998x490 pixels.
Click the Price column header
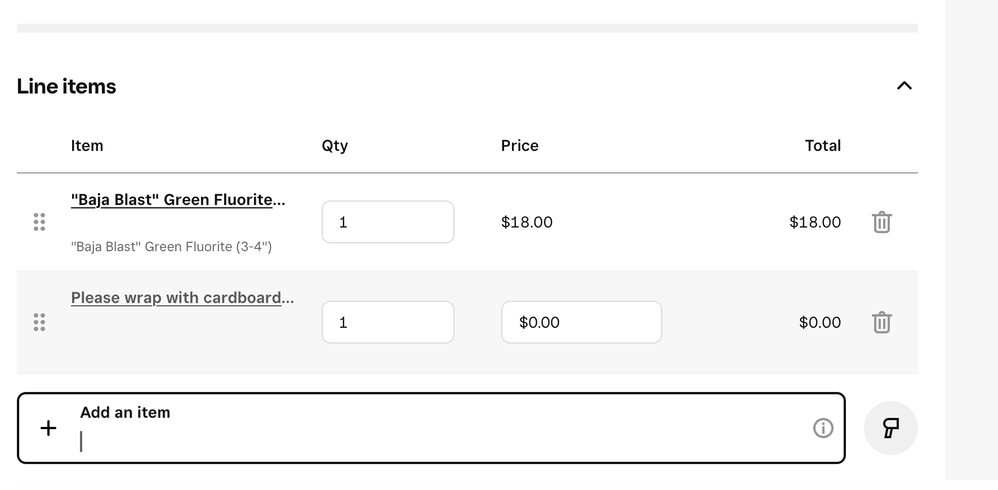[x=519, y=146]
